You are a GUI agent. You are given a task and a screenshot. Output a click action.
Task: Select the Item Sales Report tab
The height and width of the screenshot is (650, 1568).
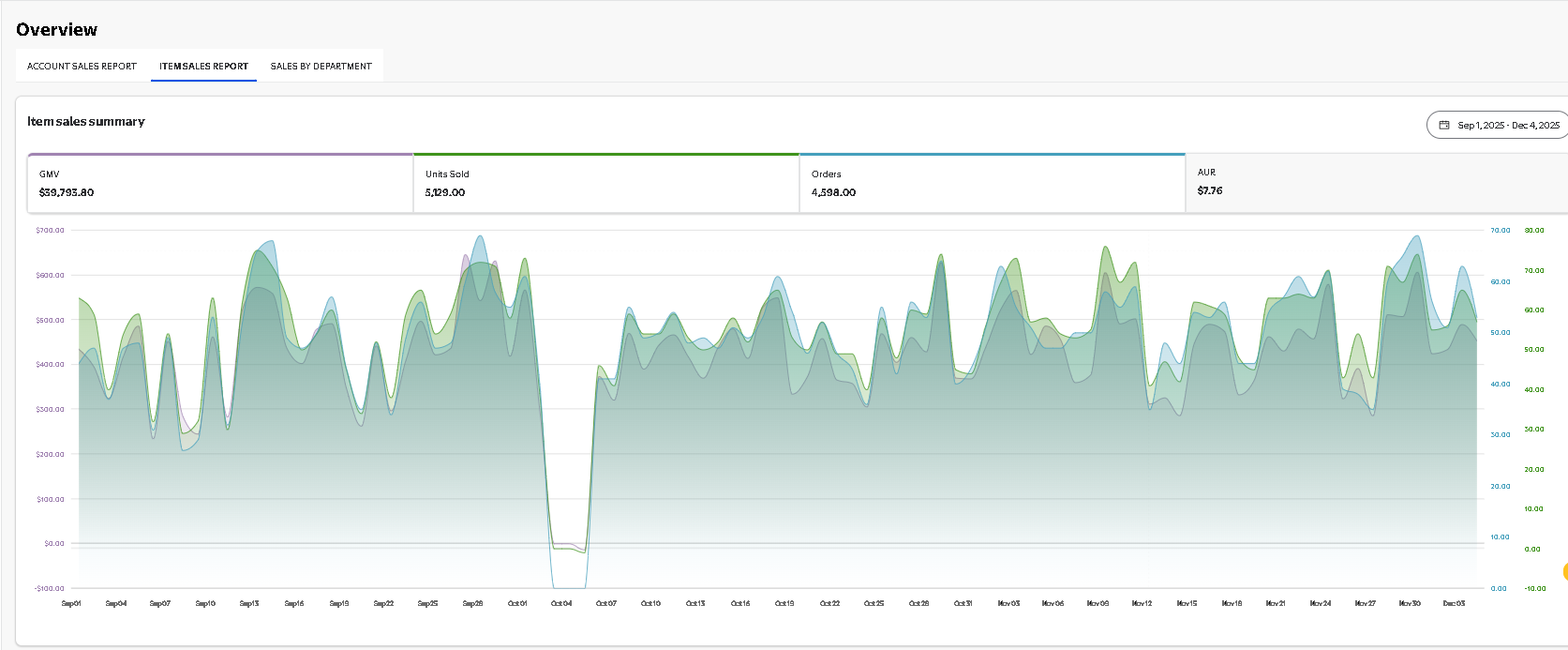(x=203, y=67)
